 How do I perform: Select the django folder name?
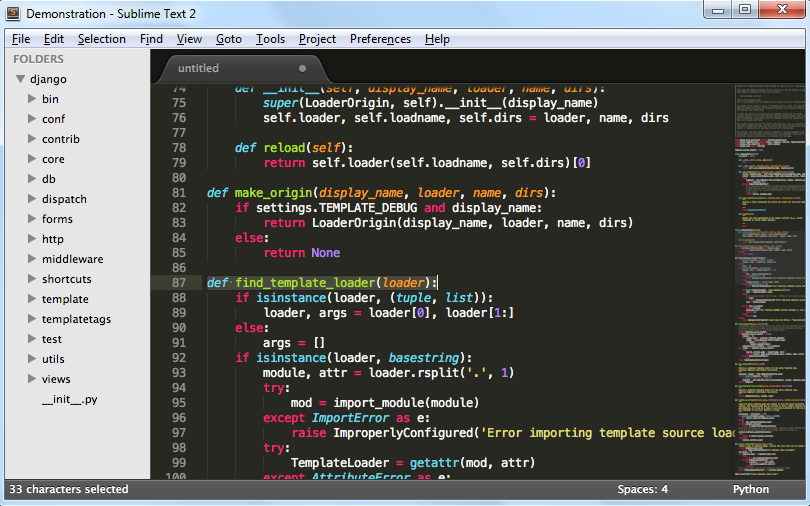click(48, 80)
